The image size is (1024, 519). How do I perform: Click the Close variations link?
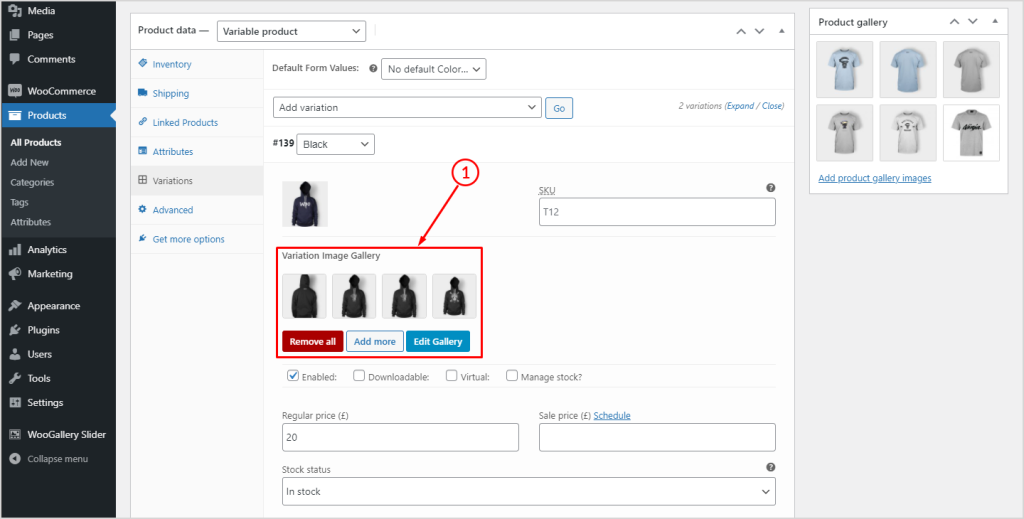click(x=771, y=106)
